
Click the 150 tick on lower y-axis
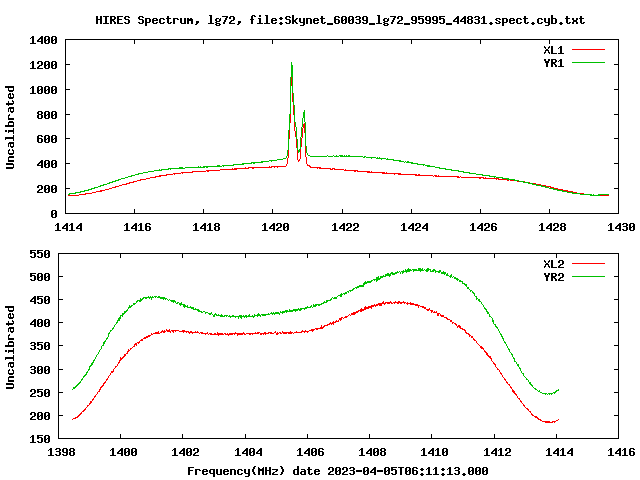40,439
